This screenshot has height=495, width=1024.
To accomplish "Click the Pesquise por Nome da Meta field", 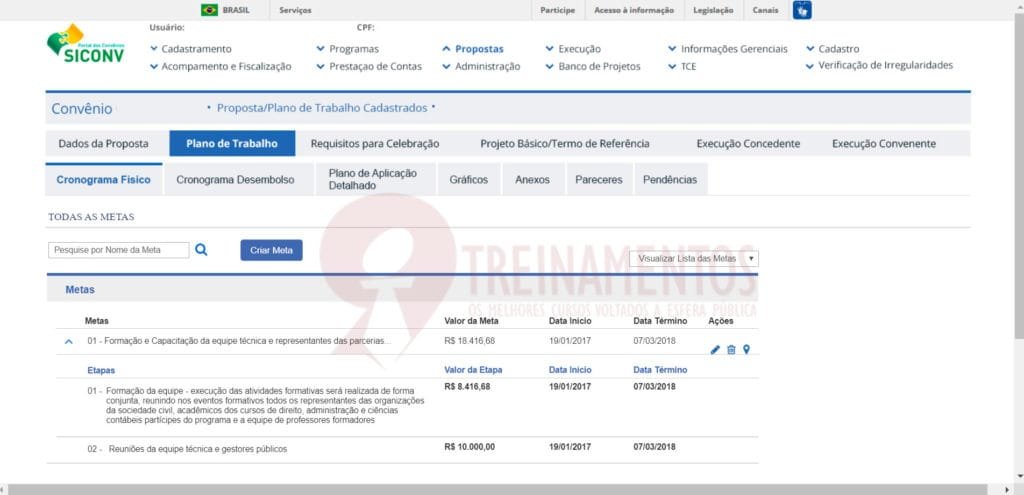I will tap(118, 250).
